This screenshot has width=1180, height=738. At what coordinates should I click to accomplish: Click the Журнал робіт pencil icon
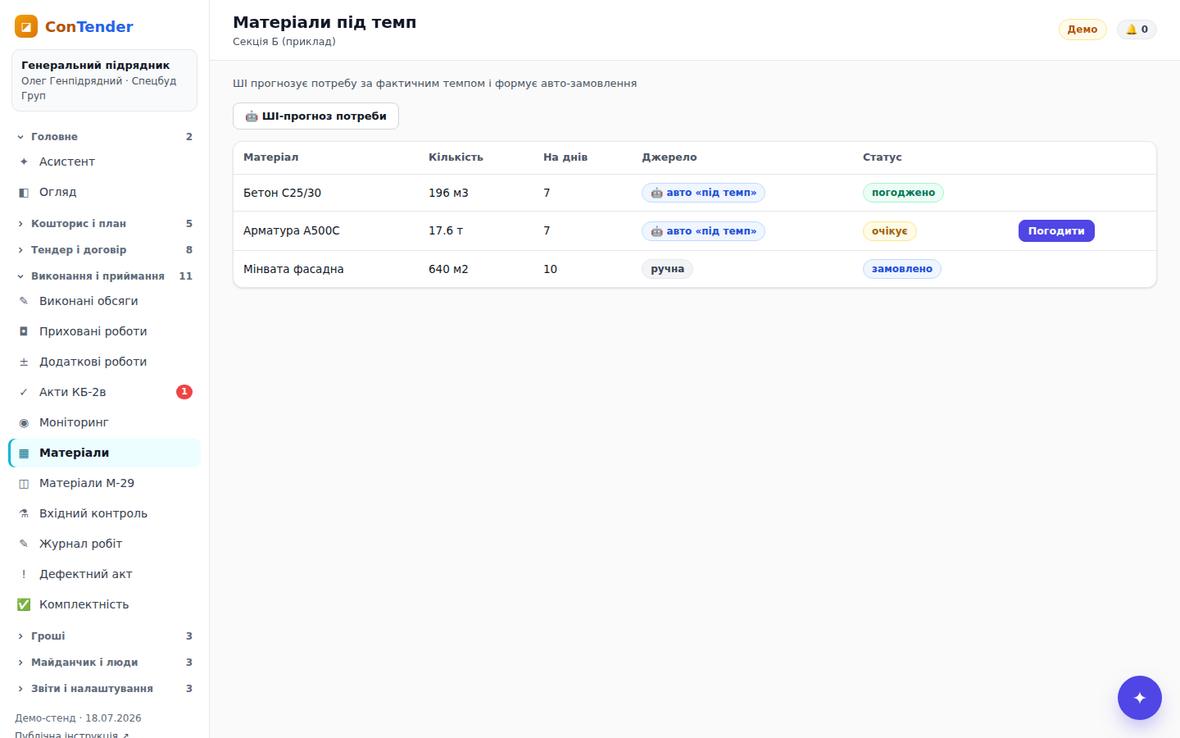[x=23, y=544]
